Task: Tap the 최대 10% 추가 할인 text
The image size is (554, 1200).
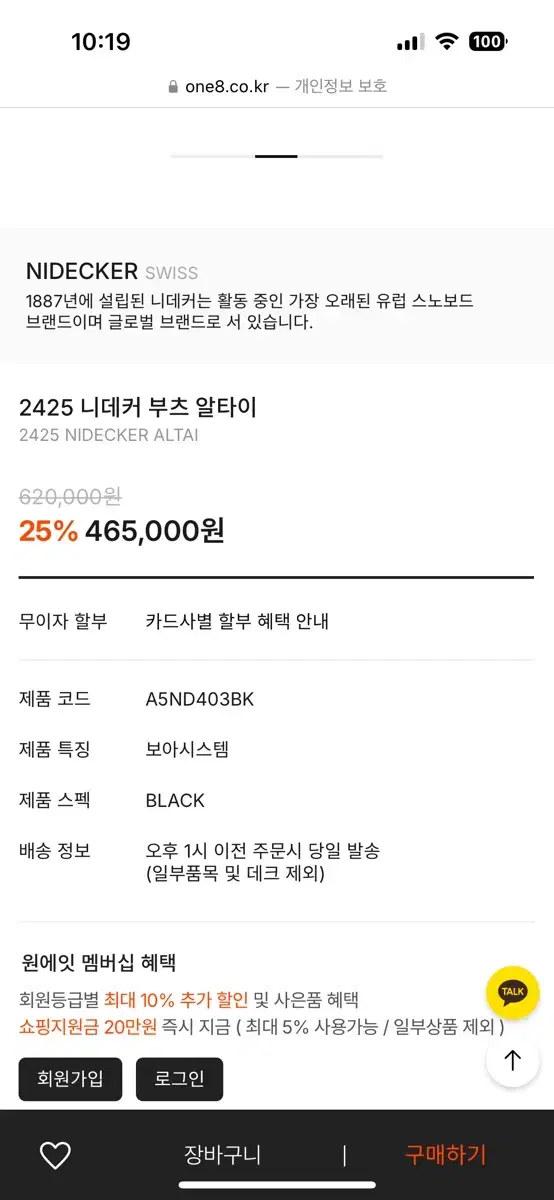Action: pyautogui.click(x=176, y=999)
